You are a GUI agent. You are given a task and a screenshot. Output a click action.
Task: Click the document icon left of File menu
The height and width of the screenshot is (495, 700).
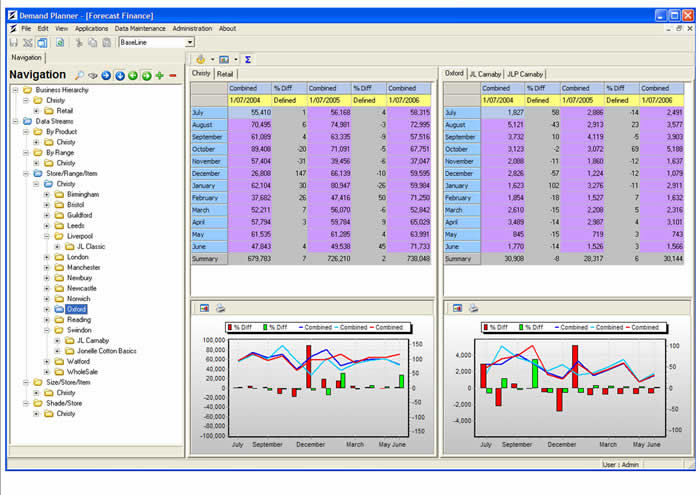pos(13,29)
